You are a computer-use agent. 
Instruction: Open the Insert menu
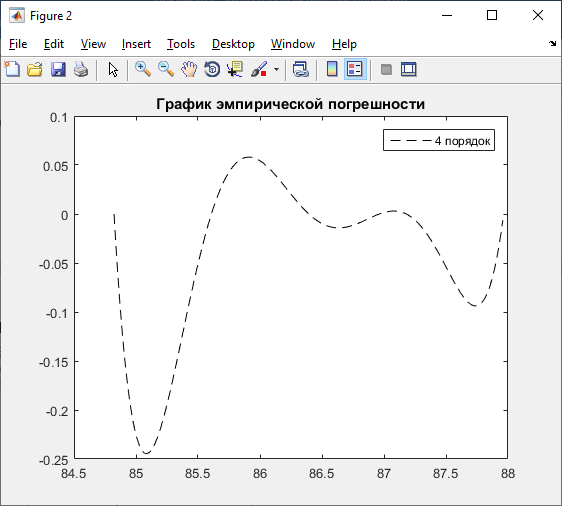coord(136,44)
